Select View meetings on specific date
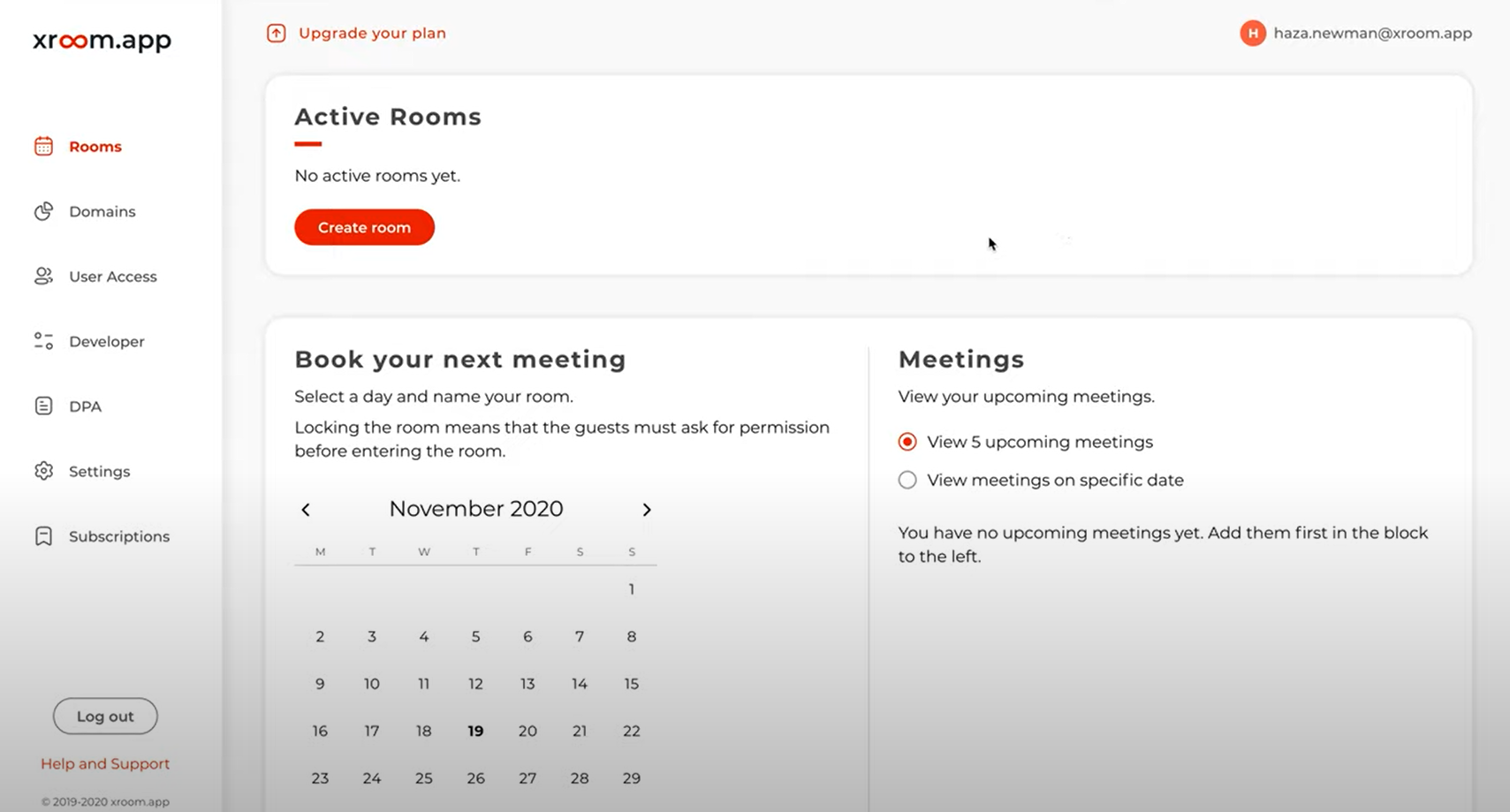1510x812 pixels. click(x=907, y=480)
